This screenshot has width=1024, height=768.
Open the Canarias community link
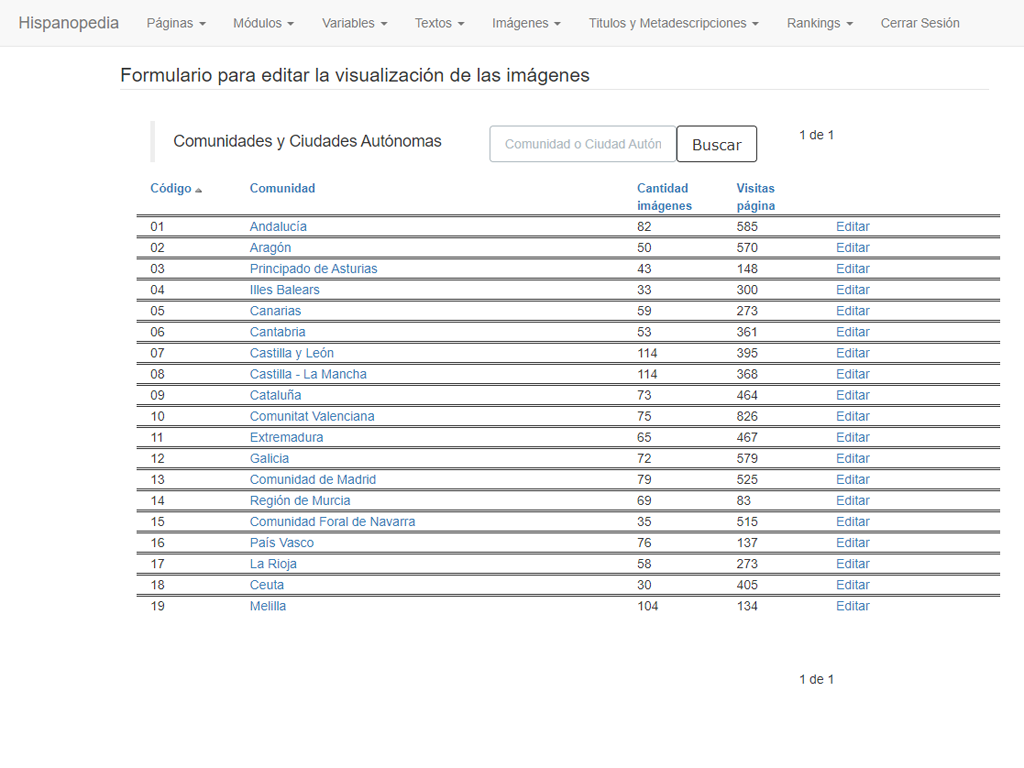tap(276, 311)
